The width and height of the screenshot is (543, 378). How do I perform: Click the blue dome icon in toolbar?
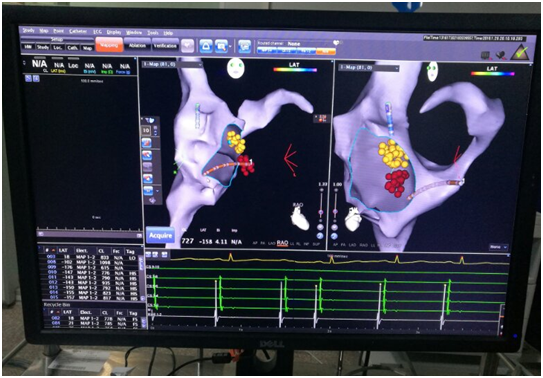pyautogui.click(x=206, y=46)
